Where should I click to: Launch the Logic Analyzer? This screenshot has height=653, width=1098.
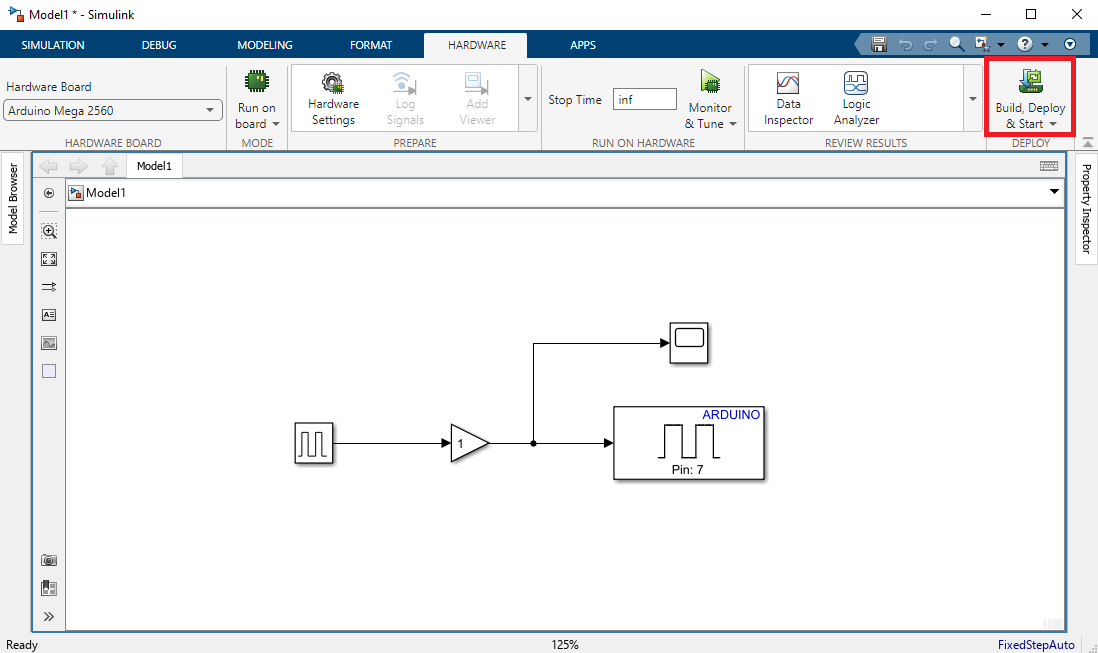(856, 83)
